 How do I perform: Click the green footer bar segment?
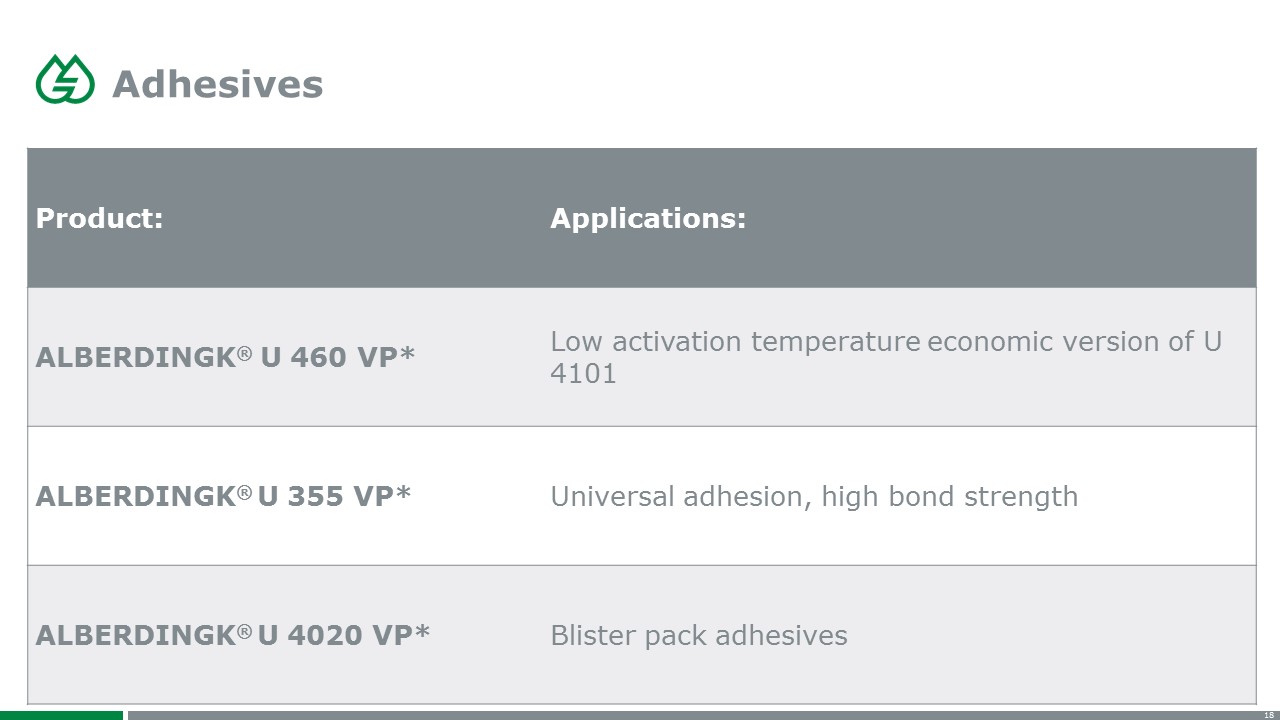click(61, 715)
